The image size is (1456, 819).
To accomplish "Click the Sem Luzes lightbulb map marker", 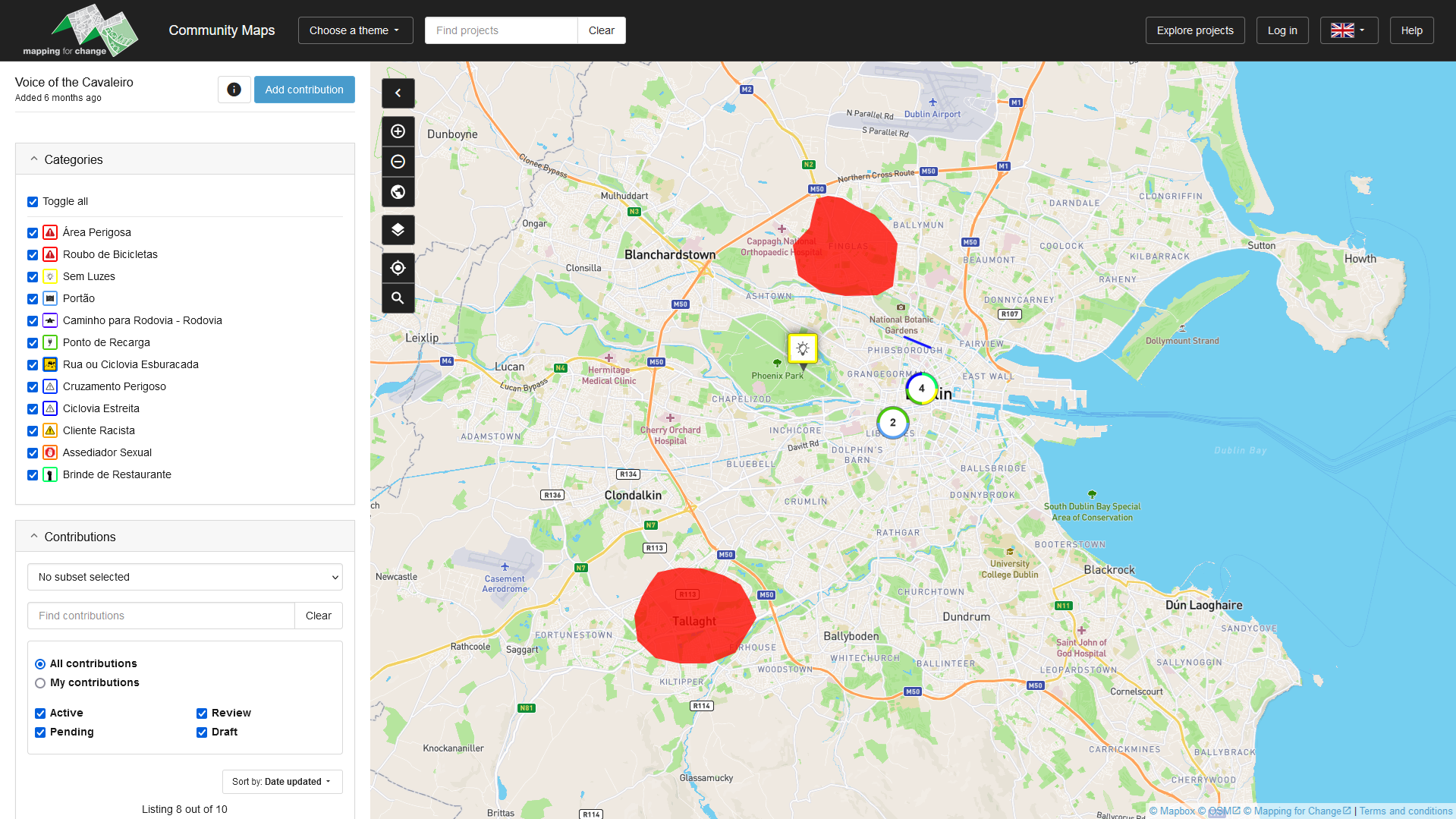I will tap(802, 348).
